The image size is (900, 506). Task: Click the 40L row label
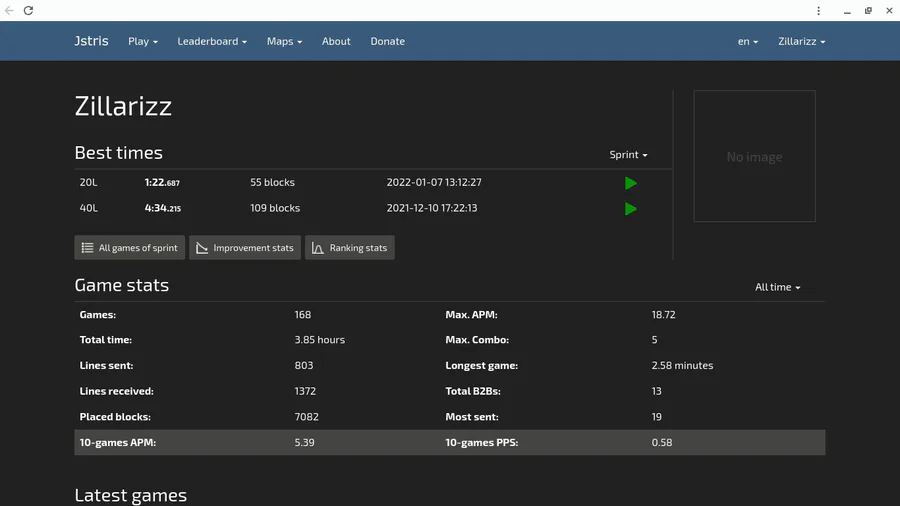tap(88, 208)
